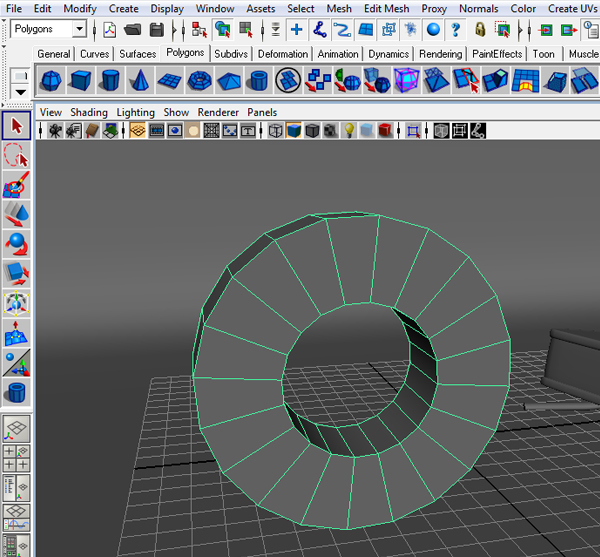The image size is (600, 557).
Task: Activate the Paint Selection tool
Action: click(x=16, y=185)
